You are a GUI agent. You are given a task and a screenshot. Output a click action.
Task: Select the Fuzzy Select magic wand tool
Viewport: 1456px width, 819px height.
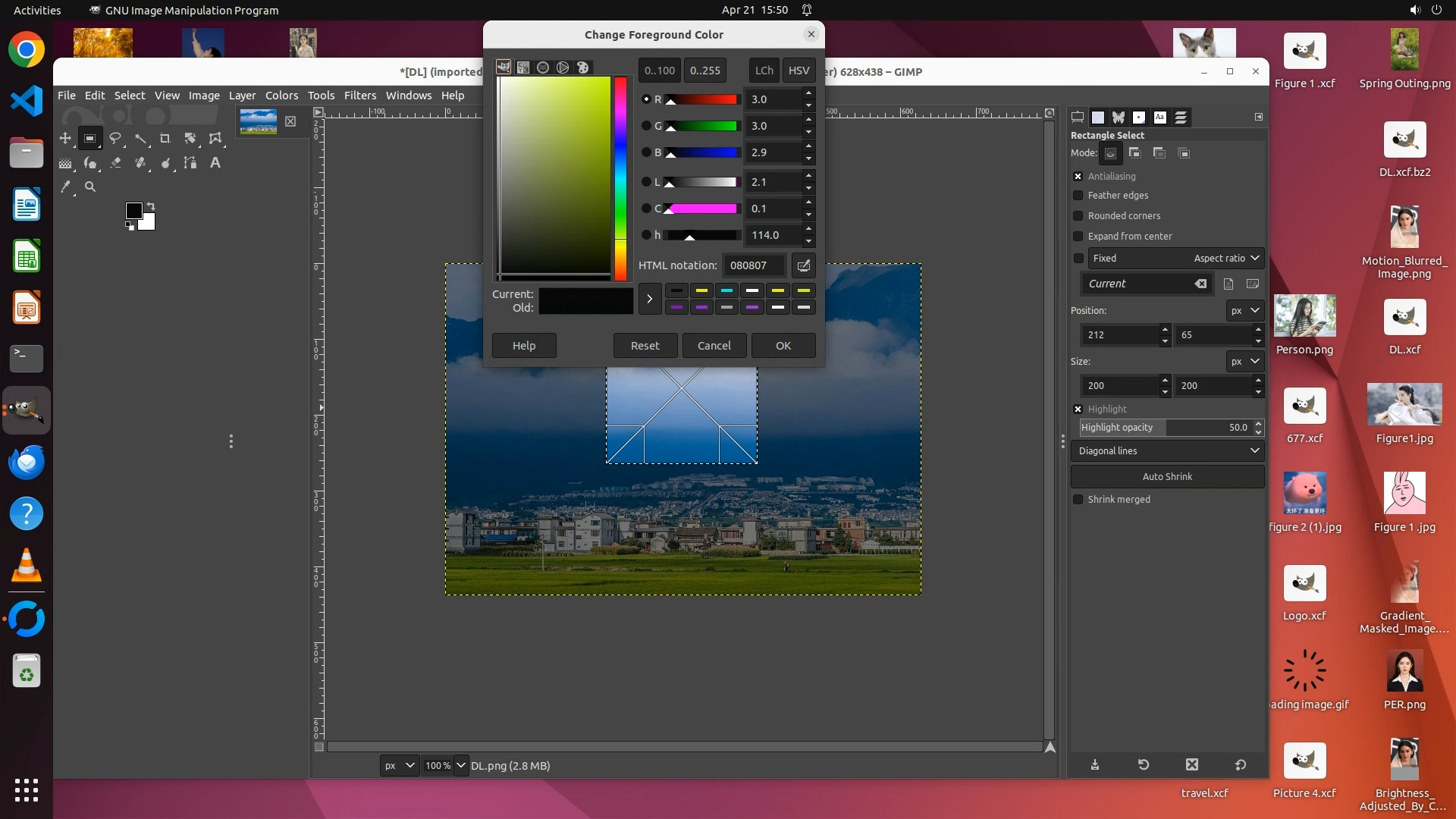pyautogui.click(x=141, y=139)
